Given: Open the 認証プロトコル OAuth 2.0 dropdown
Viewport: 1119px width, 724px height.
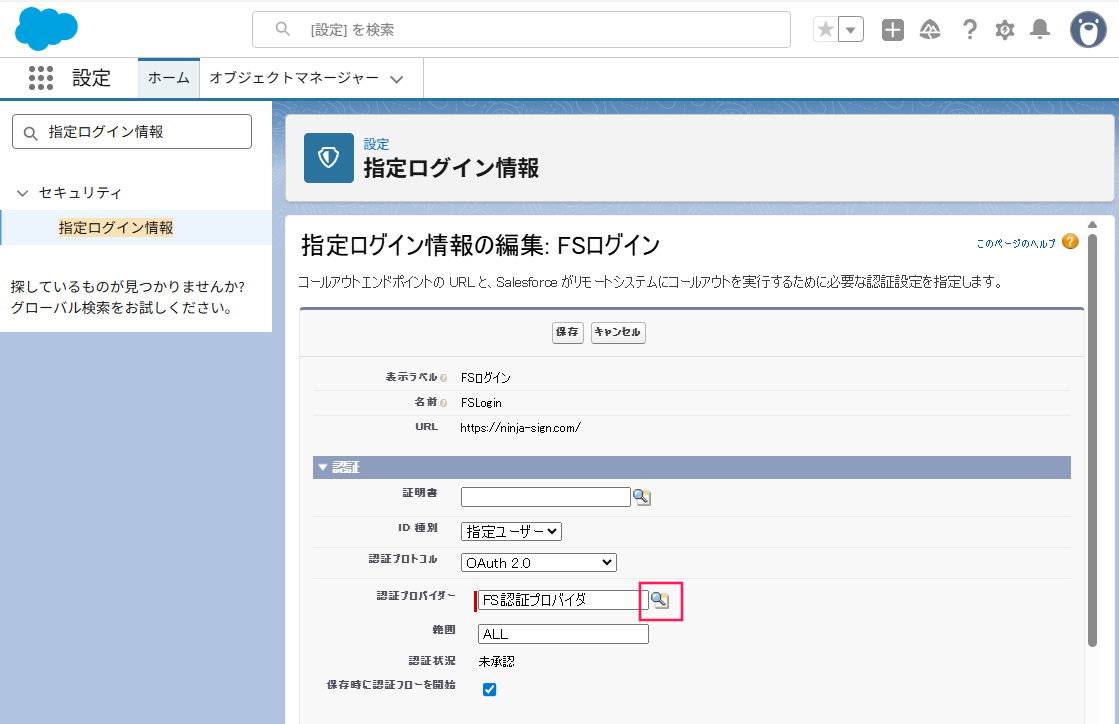Looking at the screenshot, I should pos(539,563).
